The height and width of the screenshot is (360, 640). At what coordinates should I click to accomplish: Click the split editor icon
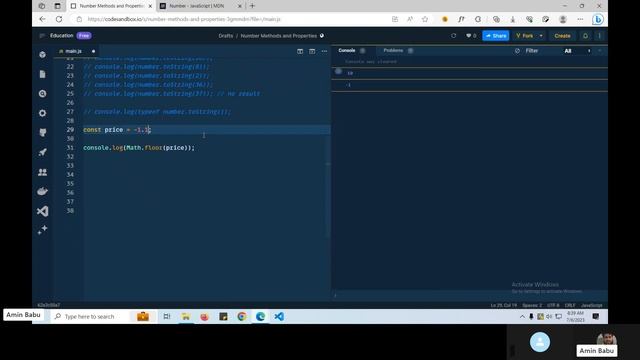tap(300, 51)
